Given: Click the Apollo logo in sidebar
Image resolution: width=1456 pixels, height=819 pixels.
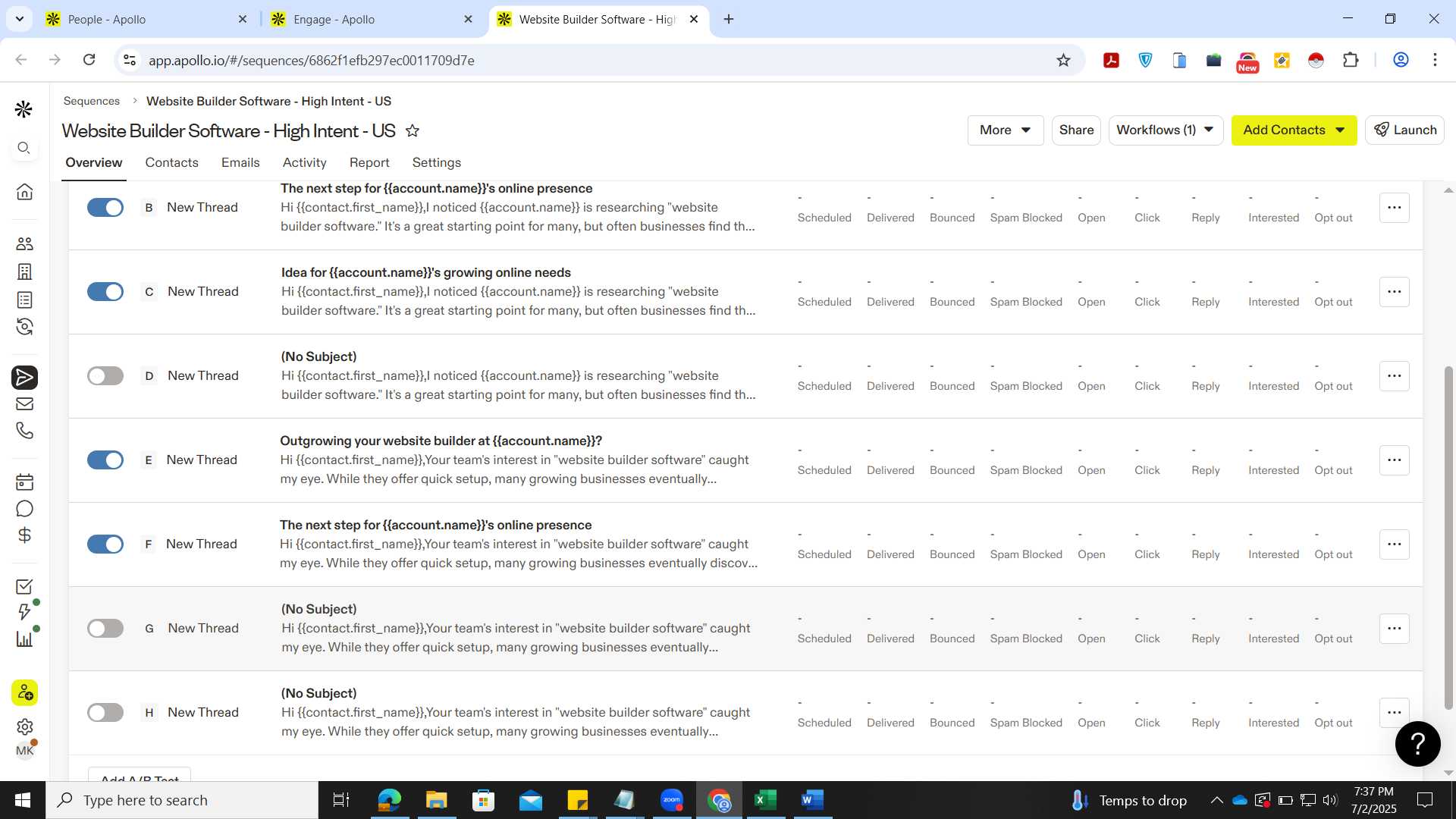Looking at the screenshot, I should pyautogui.click(x=24, y=109).
